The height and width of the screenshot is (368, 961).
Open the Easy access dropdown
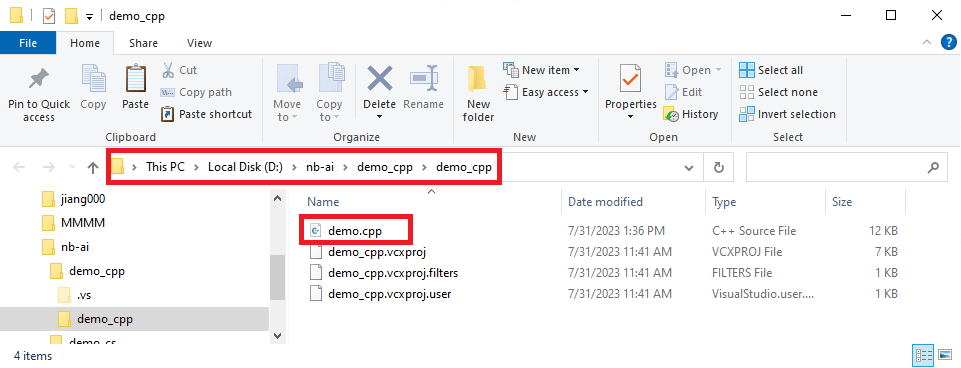pyautogui.click(x=545, y=92)
